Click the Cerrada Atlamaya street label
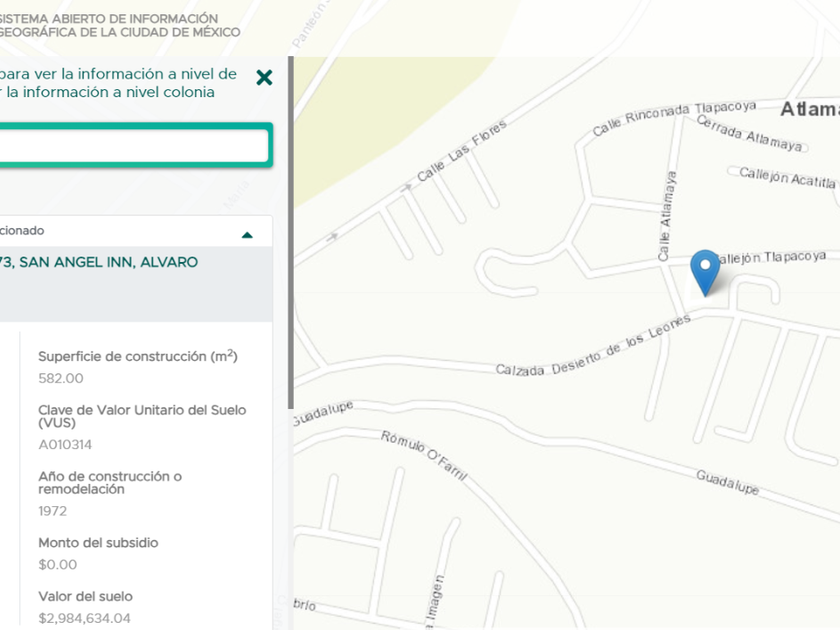 pyautogui.click(x=749, y=133)
